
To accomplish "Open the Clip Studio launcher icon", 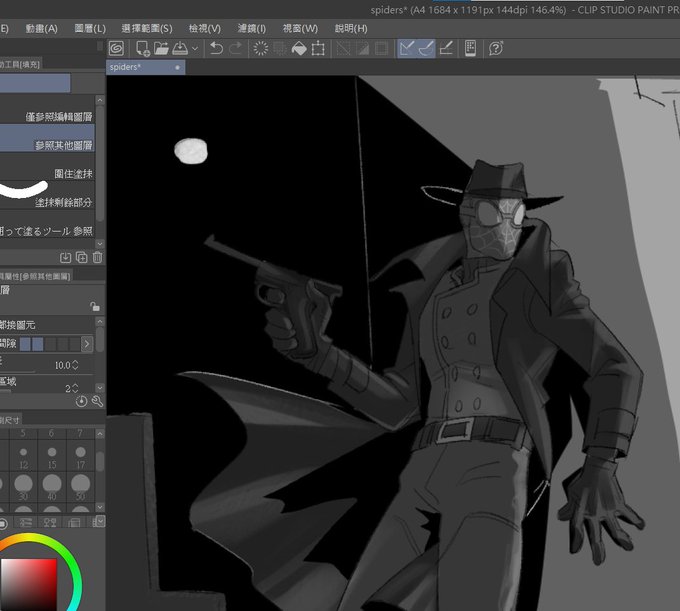I will pos(116,48).
